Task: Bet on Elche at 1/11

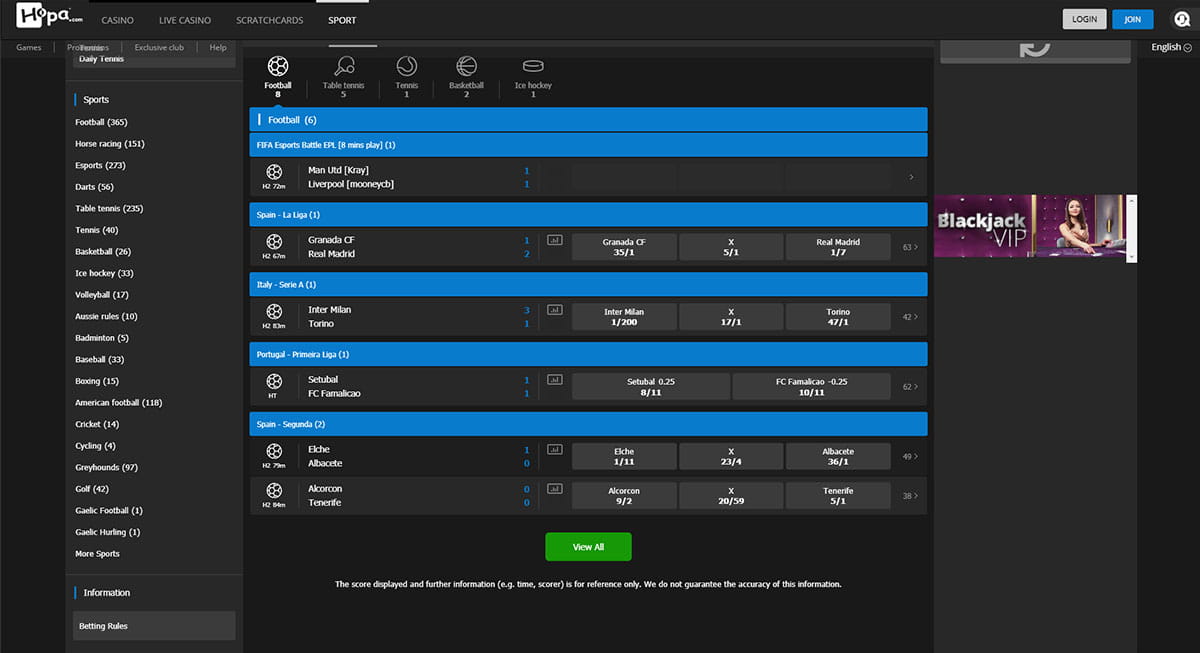Action: click(624, 457)
